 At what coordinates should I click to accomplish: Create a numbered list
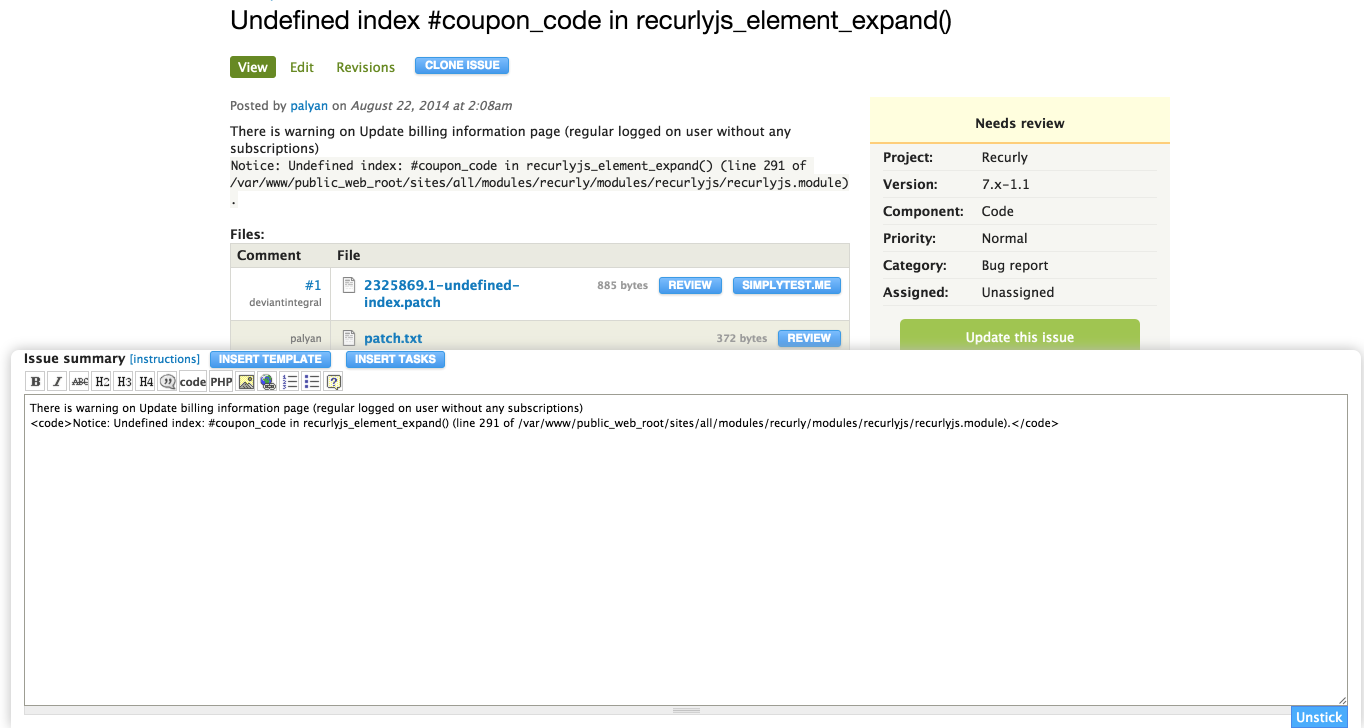pyautogui.click(x=290, y=381)
